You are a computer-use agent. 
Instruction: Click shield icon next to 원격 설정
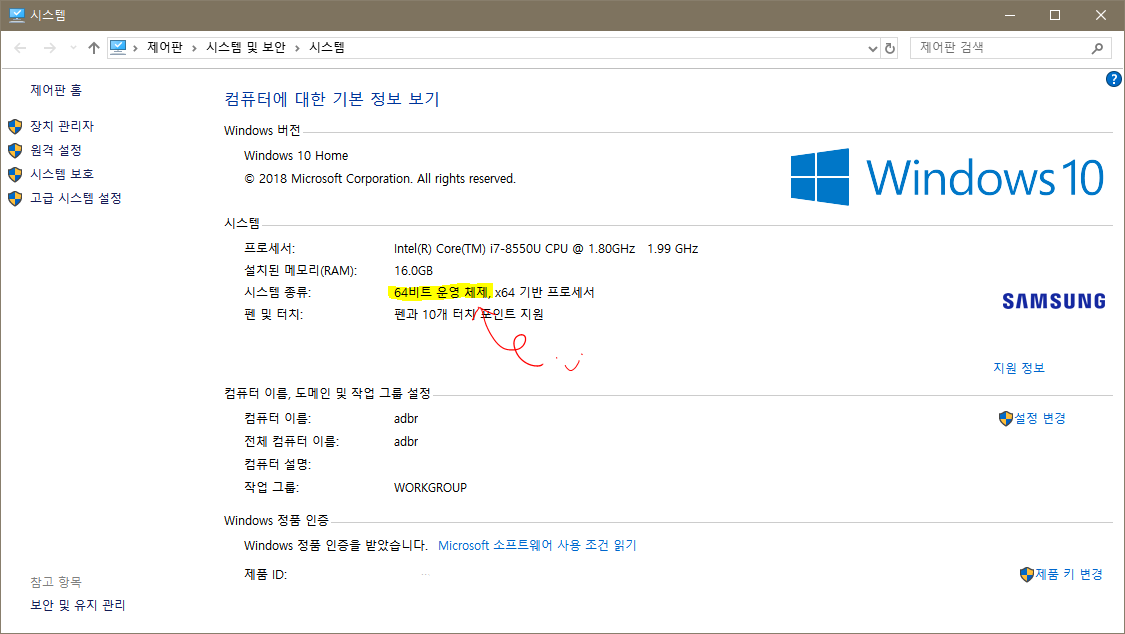click(15, 151)
